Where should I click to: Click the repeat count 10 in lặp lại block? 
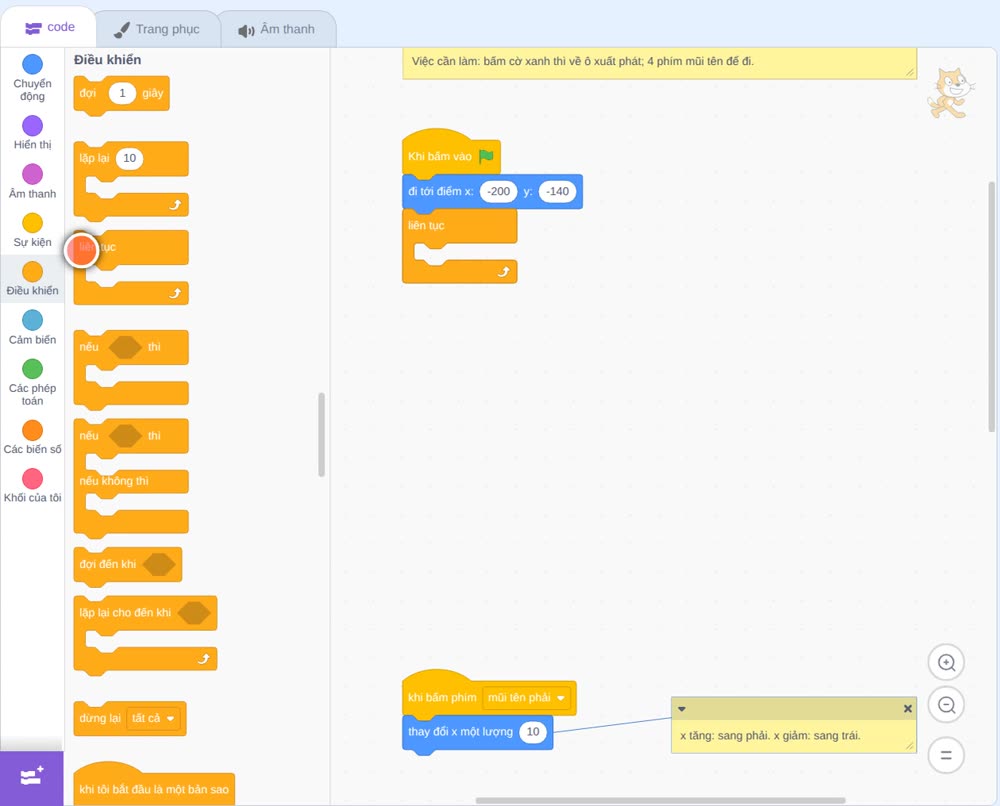pos(129,158)
